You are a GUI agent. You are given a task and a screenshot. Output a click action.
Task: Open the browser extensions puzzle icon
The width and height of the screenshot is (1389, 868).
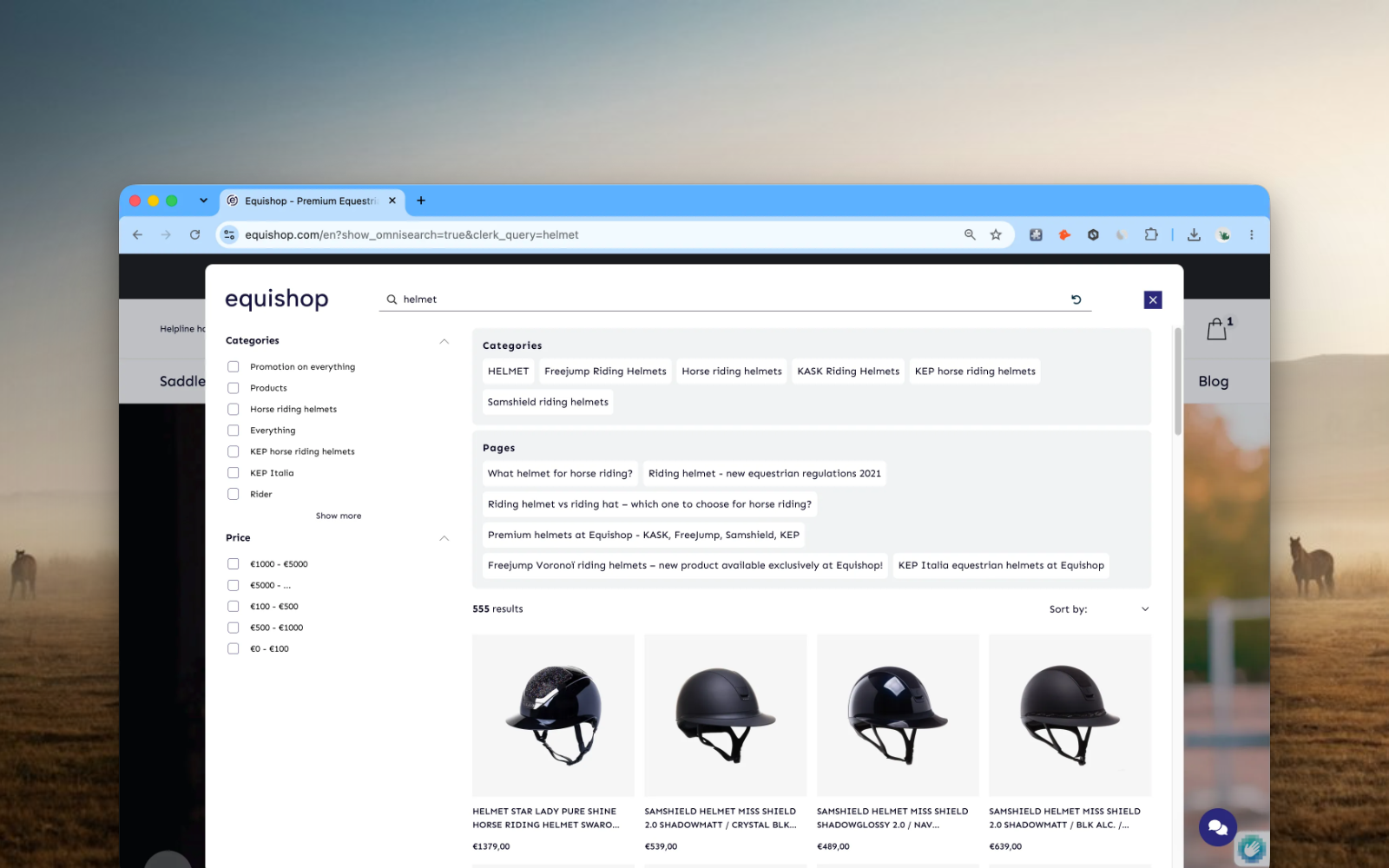tap(1151, 234)
